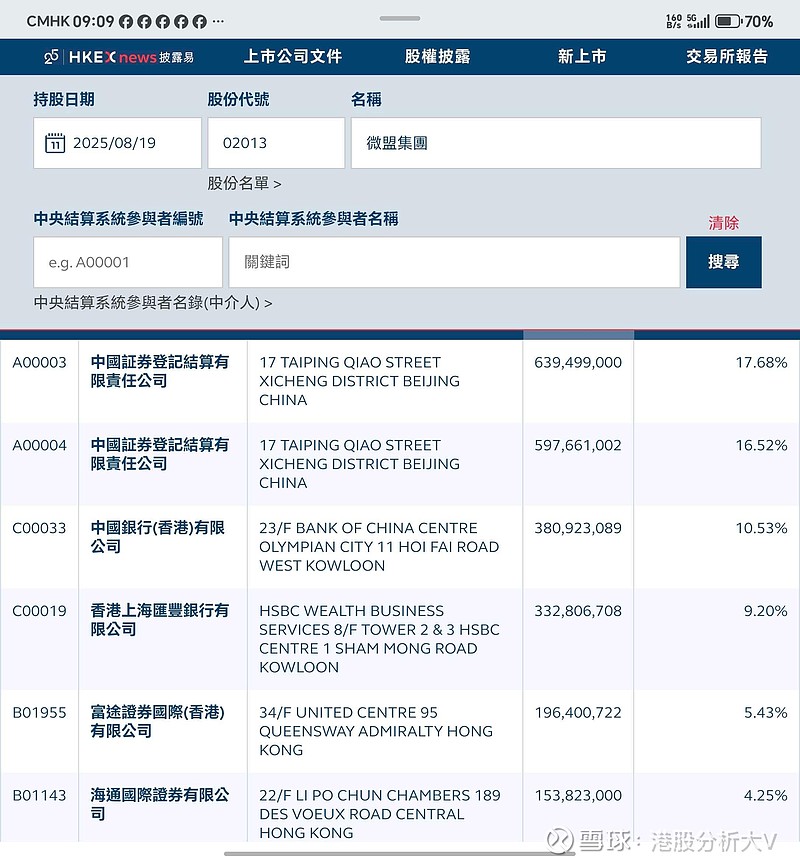Start the search with the 搜尋 button
The width and height of the screenshot is (800, 866).
point(724,262)
